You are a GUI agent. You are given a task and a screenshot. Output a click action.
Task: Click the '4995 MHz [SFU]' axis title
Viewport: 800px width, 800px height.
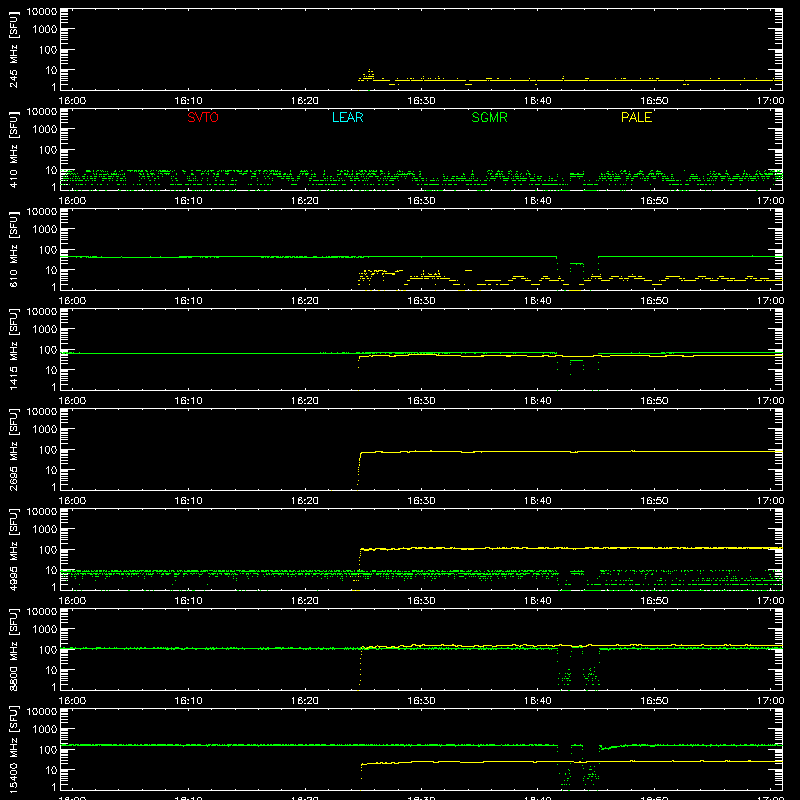point(14,550)
